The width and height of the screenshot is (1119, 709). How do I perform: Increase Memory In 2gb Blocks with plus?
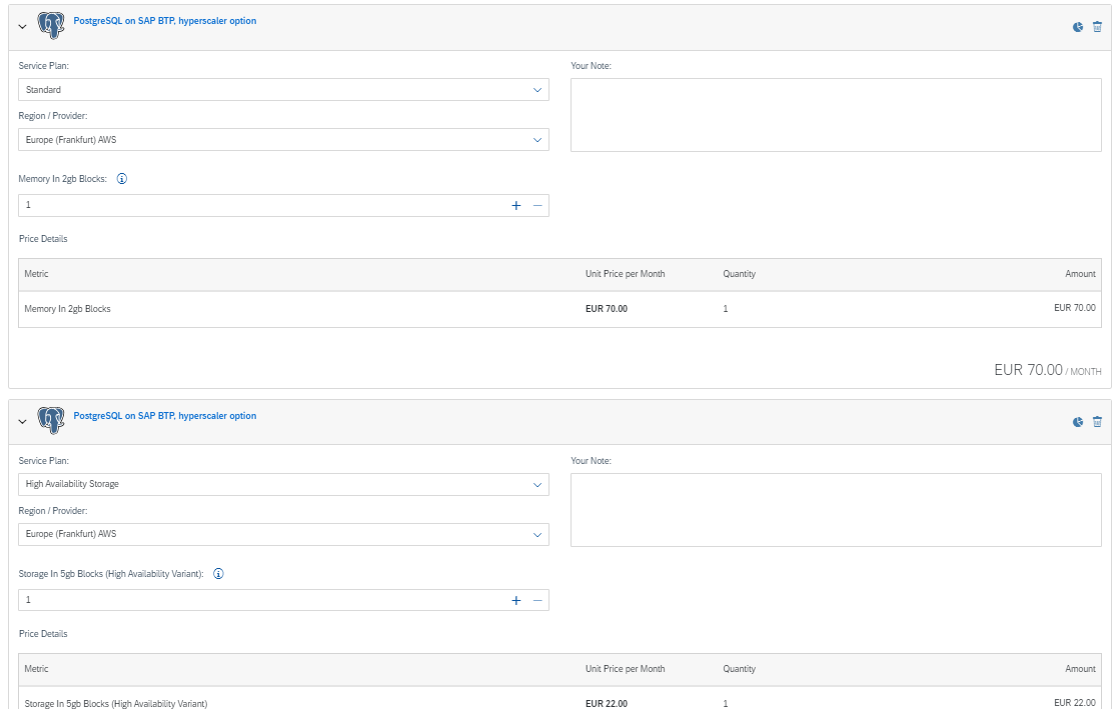(516, 205)
